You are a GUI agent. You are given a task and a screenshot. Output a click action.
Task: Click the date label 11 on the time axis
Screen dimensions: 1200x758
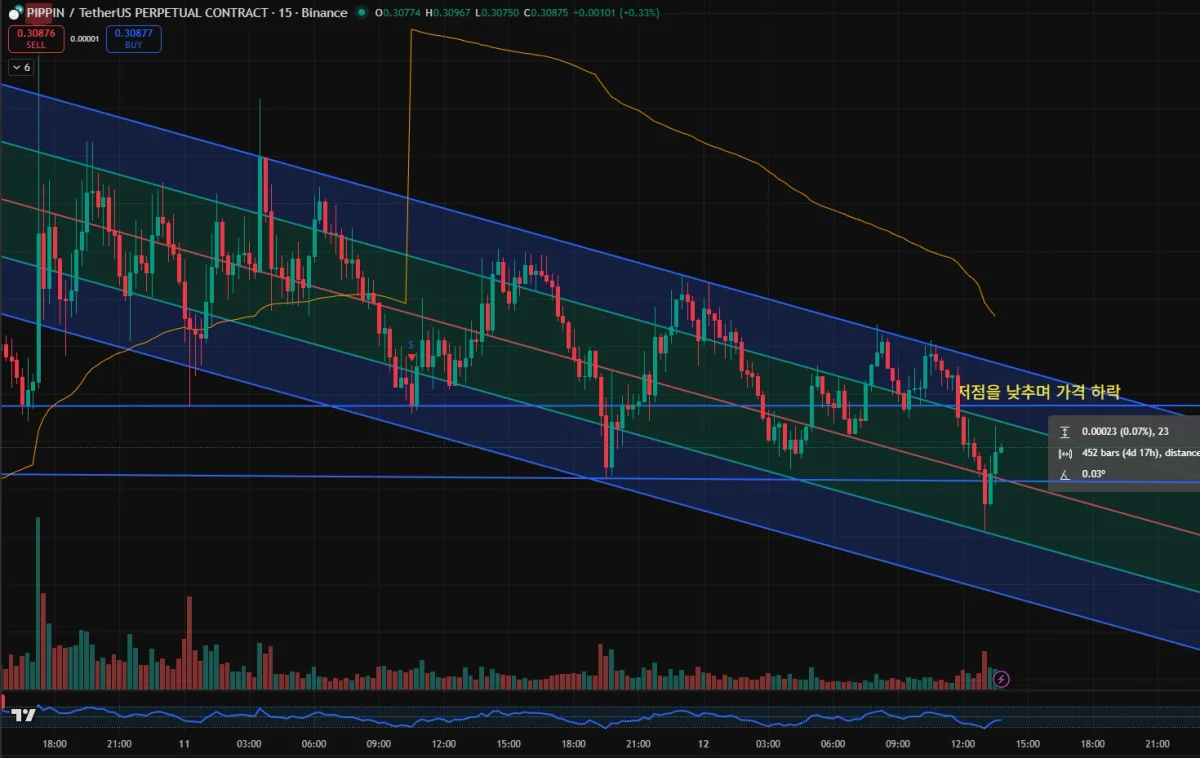pos(184,744)
